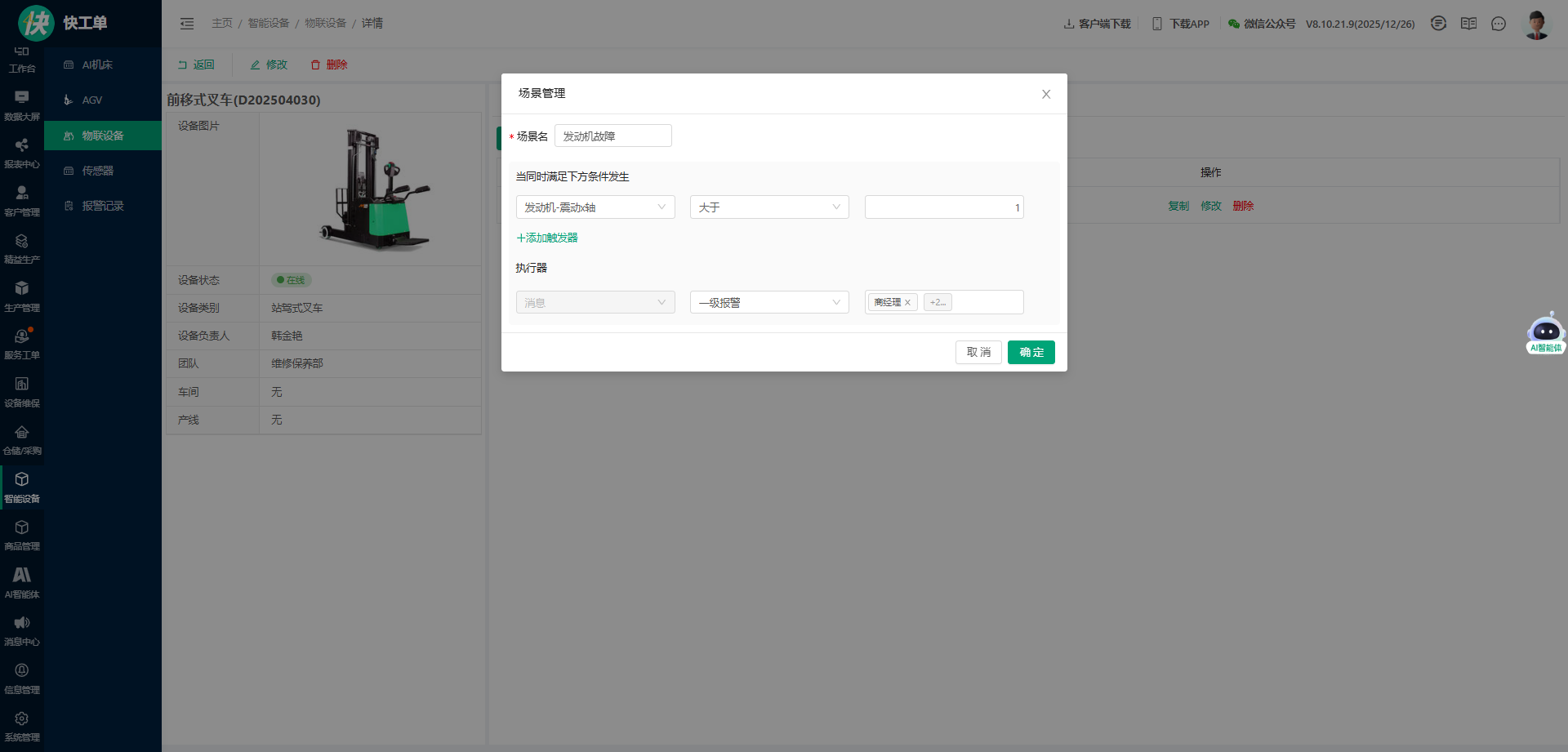Image resolution: width=1568 pixels, height=752 pixels.
Task: Open the 报表中心 sidebar icon
Action: coord(22,153)
